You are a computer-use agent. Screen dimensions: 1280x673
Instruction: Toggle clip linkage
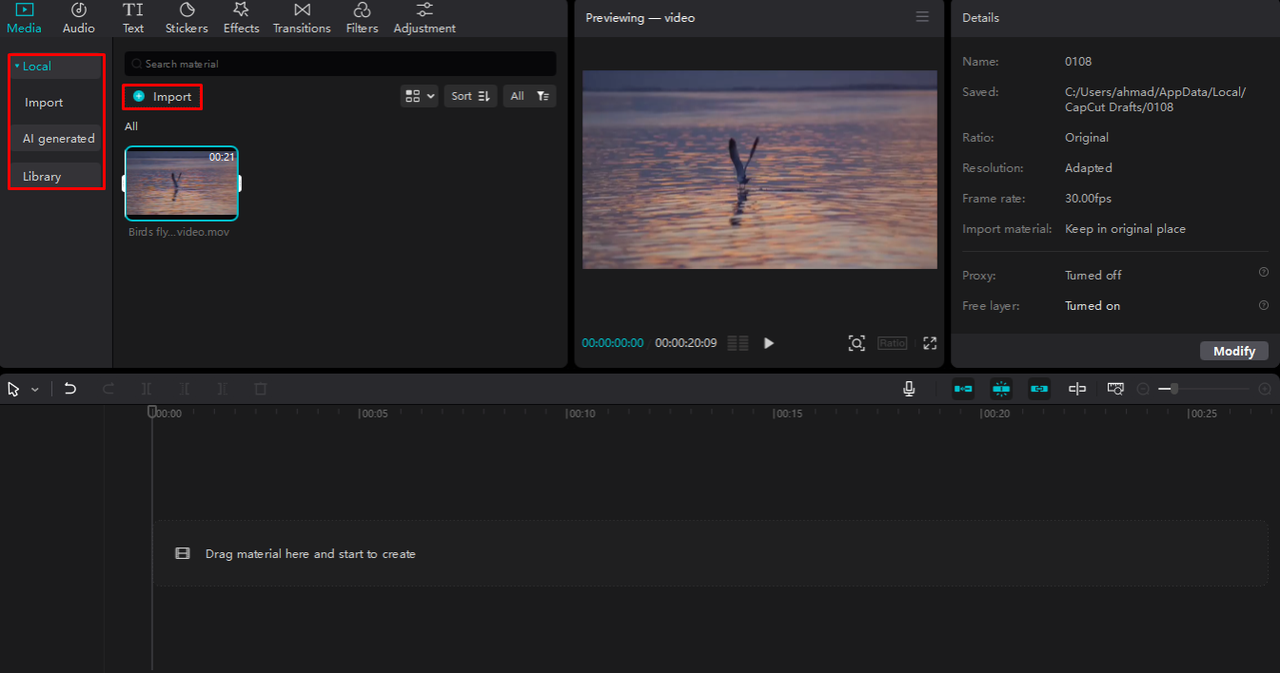[x=1039, y=389]
